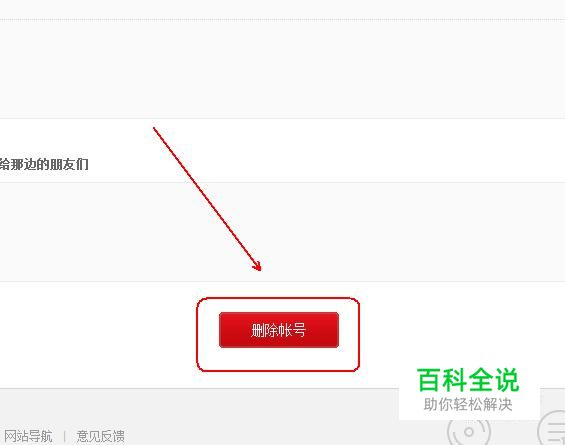The height and width of the screenshot is (445, 565).
Task: Open the 网站导航 footer link
Action: pos(28,436)
